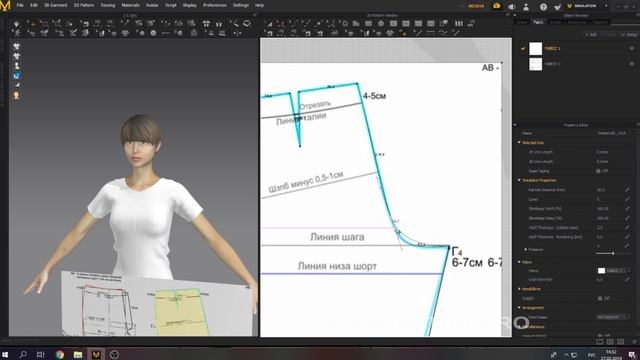
Task: Toggle the Seam Taping checkbox
Action: point(599,171)
